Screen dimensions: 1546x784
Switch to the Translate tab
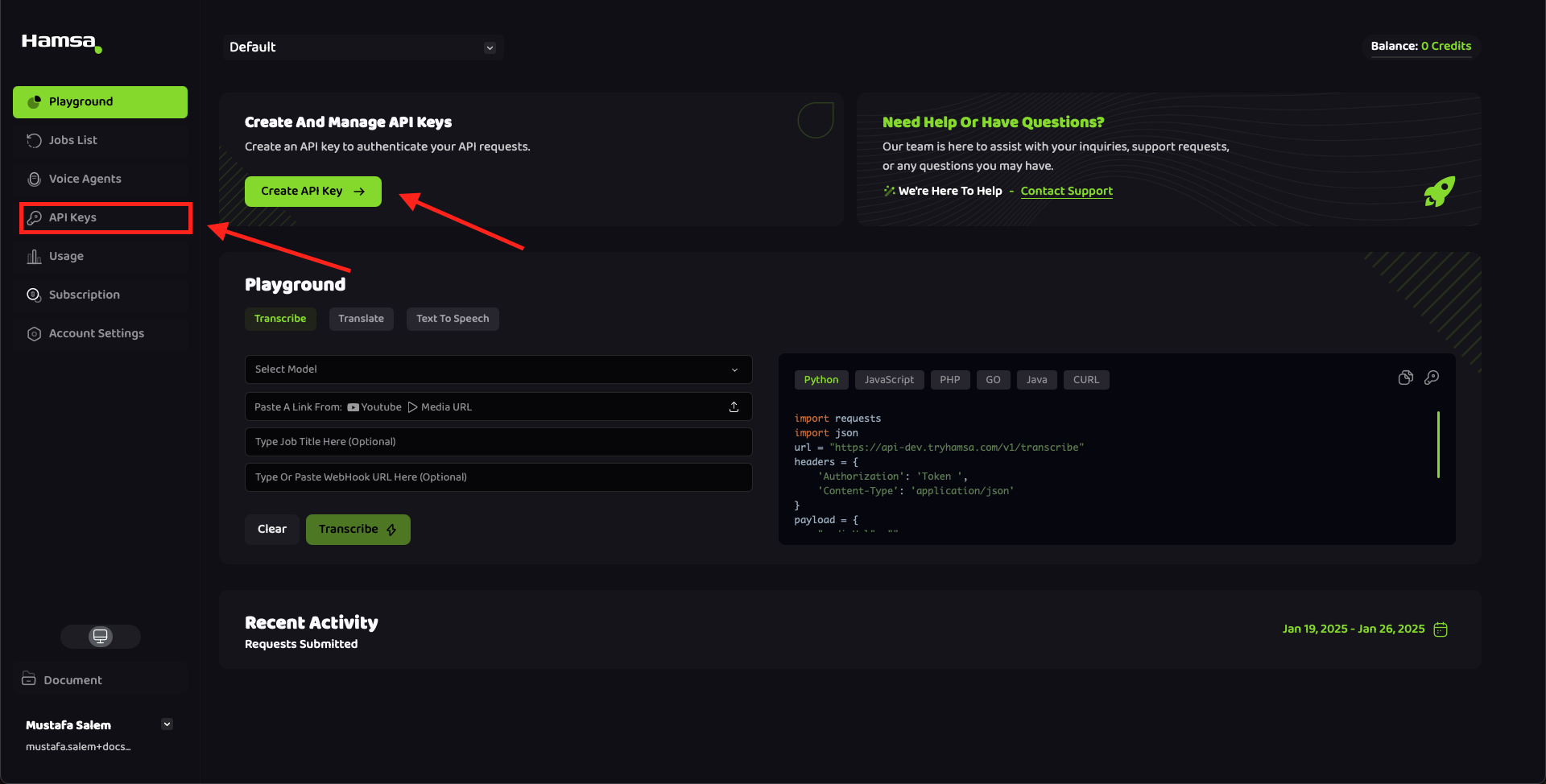361,318
